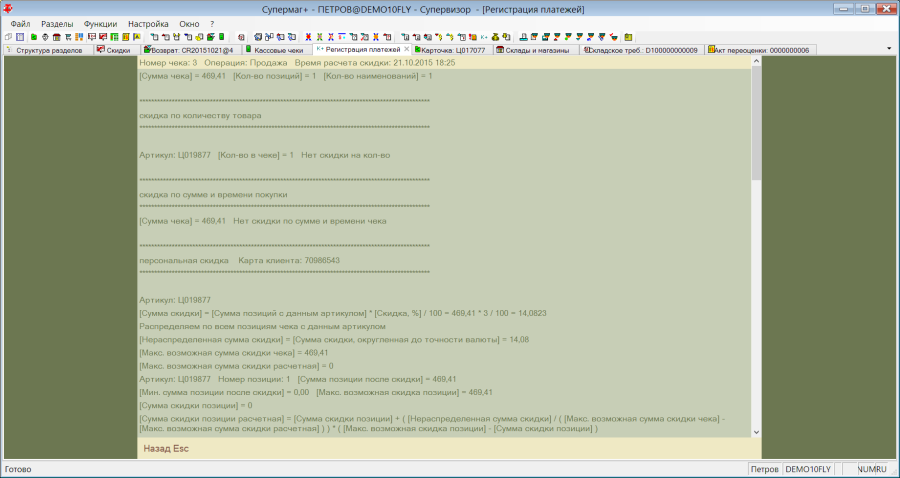Open the Окно menu

pyautogui.click(x=189, y=24)
